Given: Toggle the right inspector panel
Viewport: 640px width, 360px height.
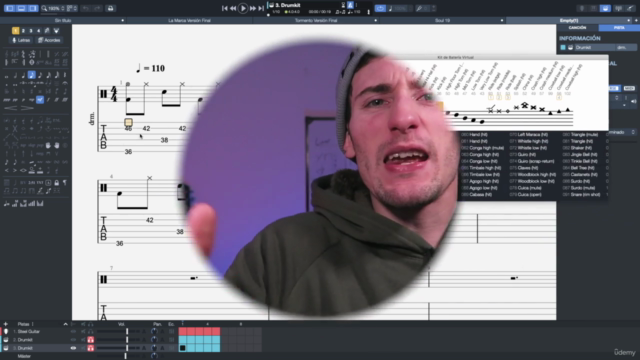Looking at the screenshot, I should point(33,8).
